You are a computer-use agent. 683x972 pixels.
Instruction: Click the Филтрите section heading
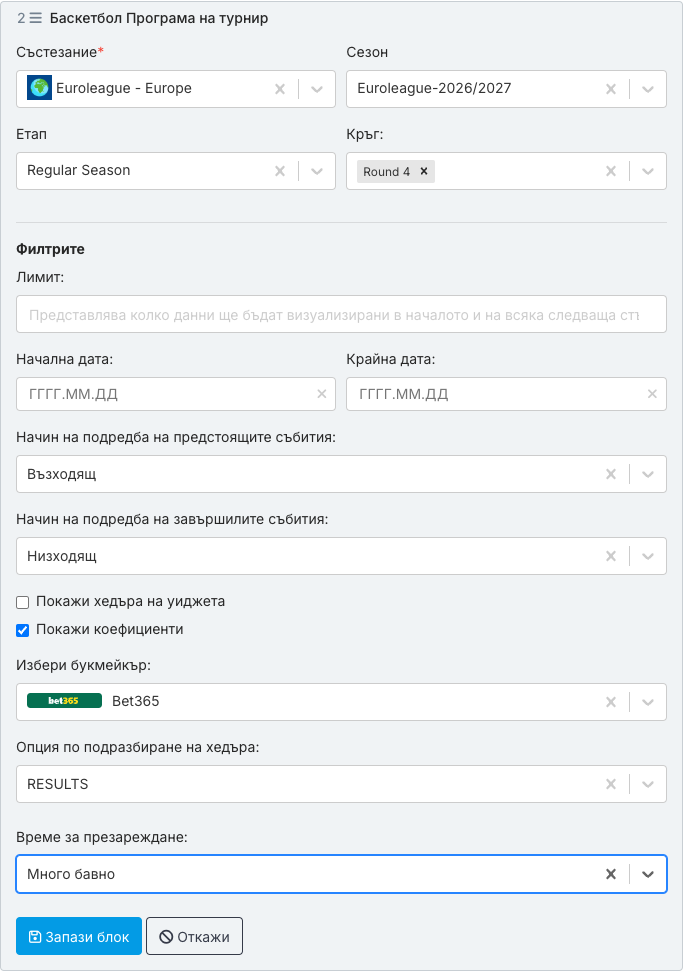click(x=50, y=249)
